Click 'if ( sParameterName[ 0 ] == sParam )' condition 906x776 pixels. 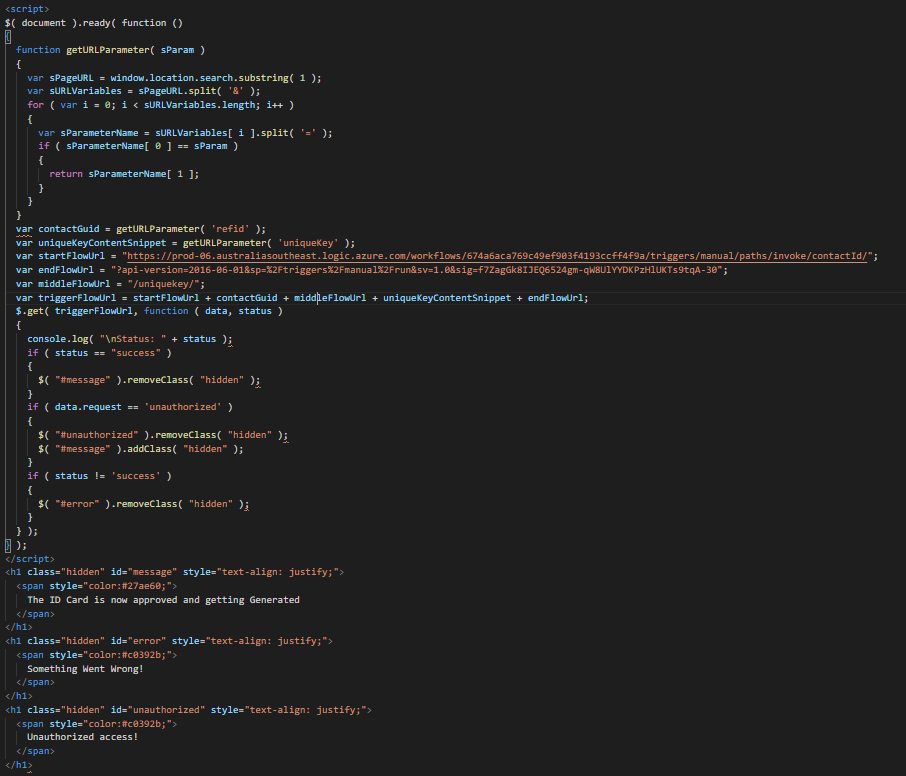point(138,146)
